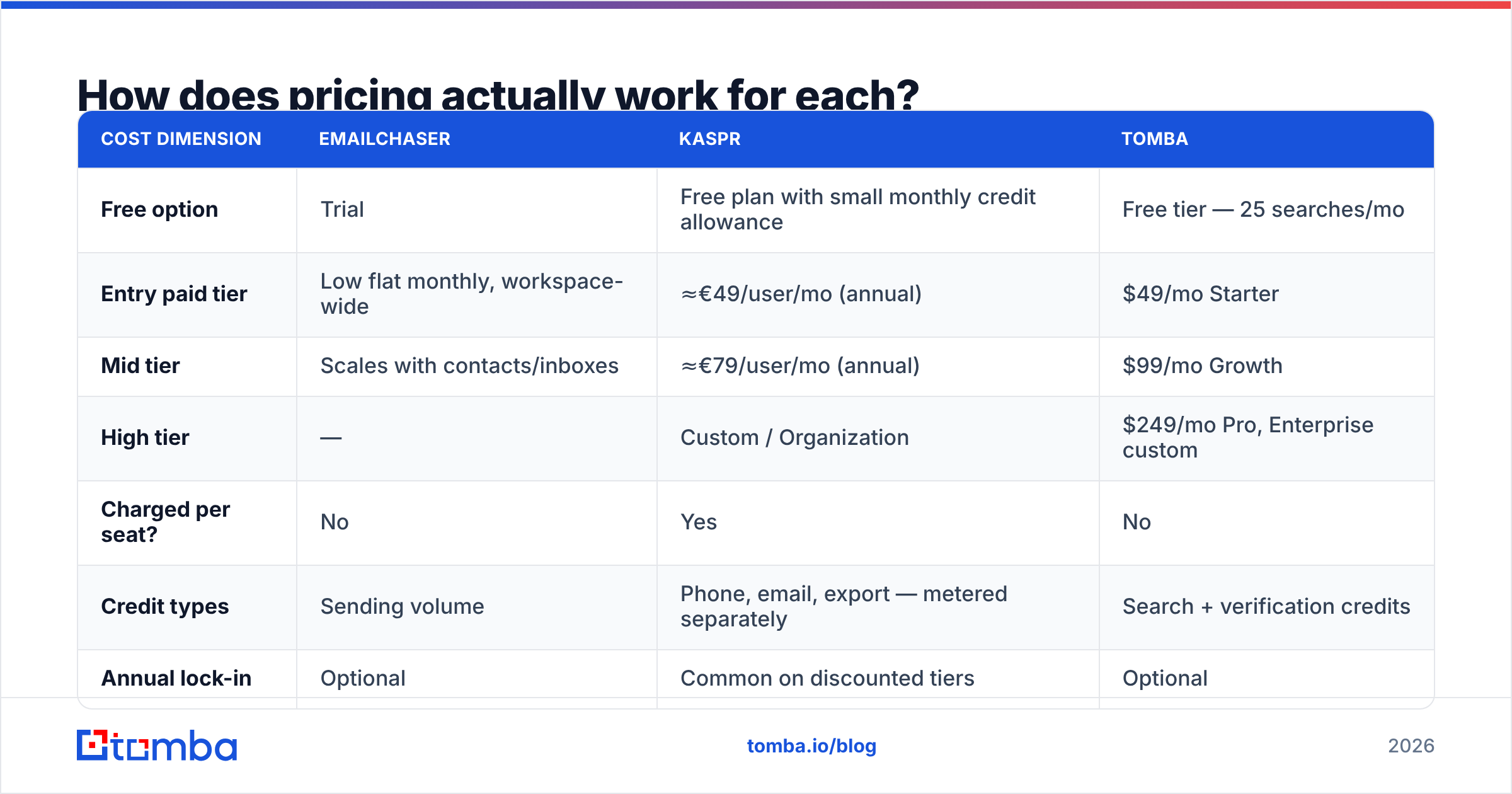Select the KASPR column header

click(x=709, y=139)
